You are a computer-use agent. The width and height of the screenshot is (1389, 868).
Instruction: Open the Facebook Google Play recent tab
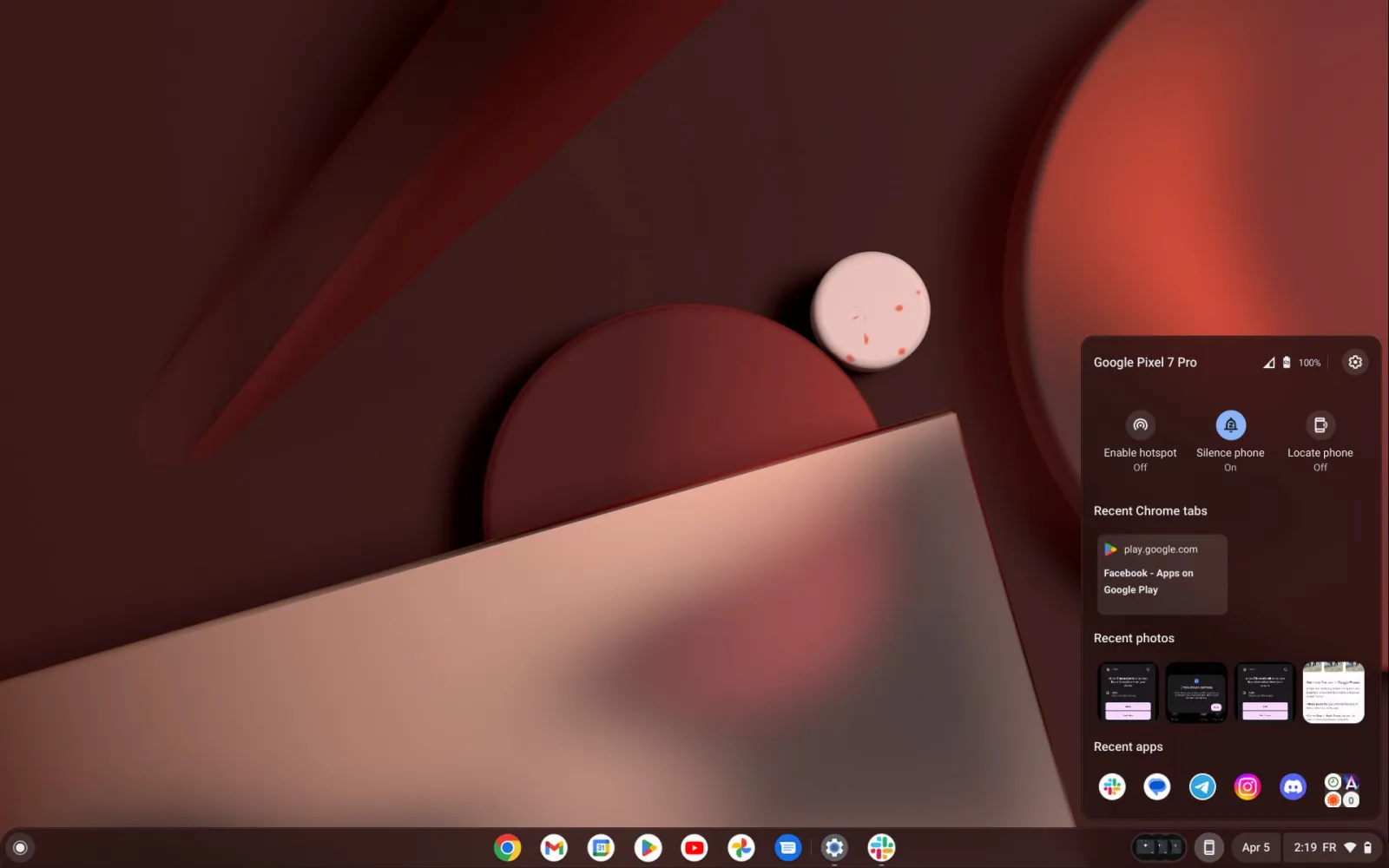(1162, 574)
